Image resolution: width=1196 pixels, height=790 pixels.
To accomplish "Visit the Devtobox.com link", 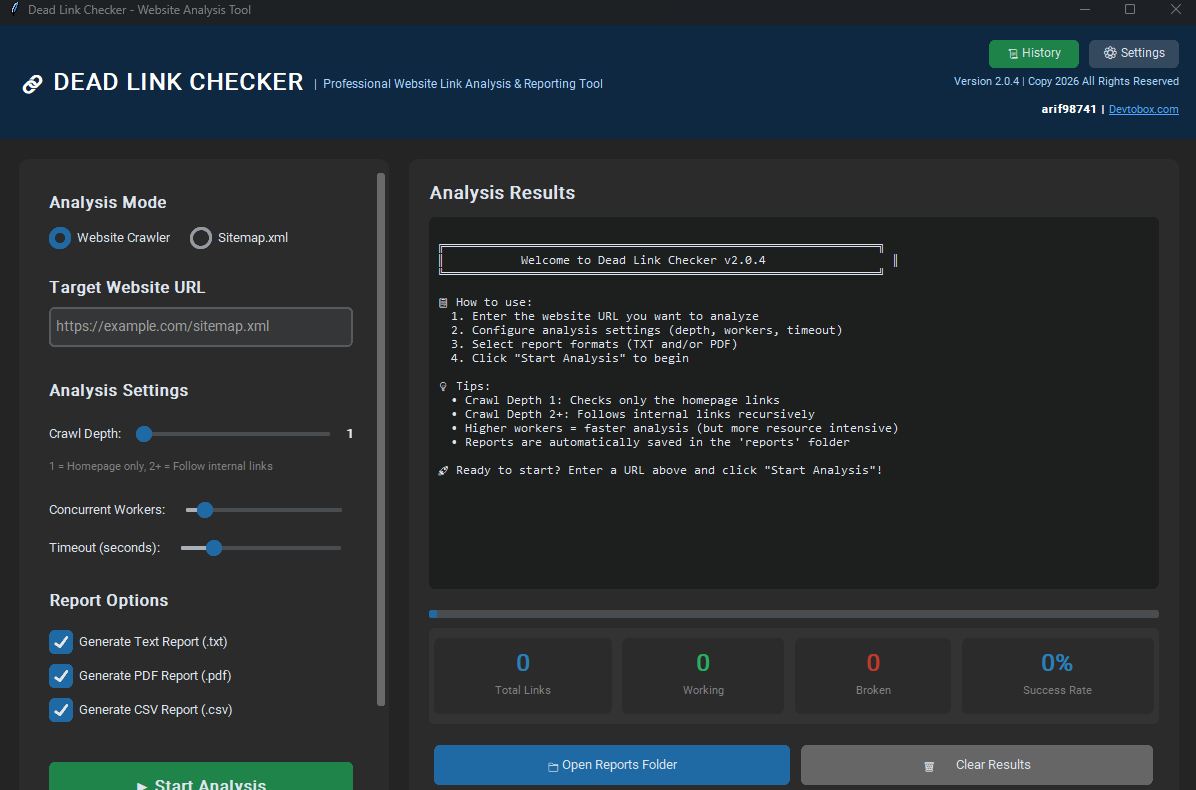I will click(1143, 109).
